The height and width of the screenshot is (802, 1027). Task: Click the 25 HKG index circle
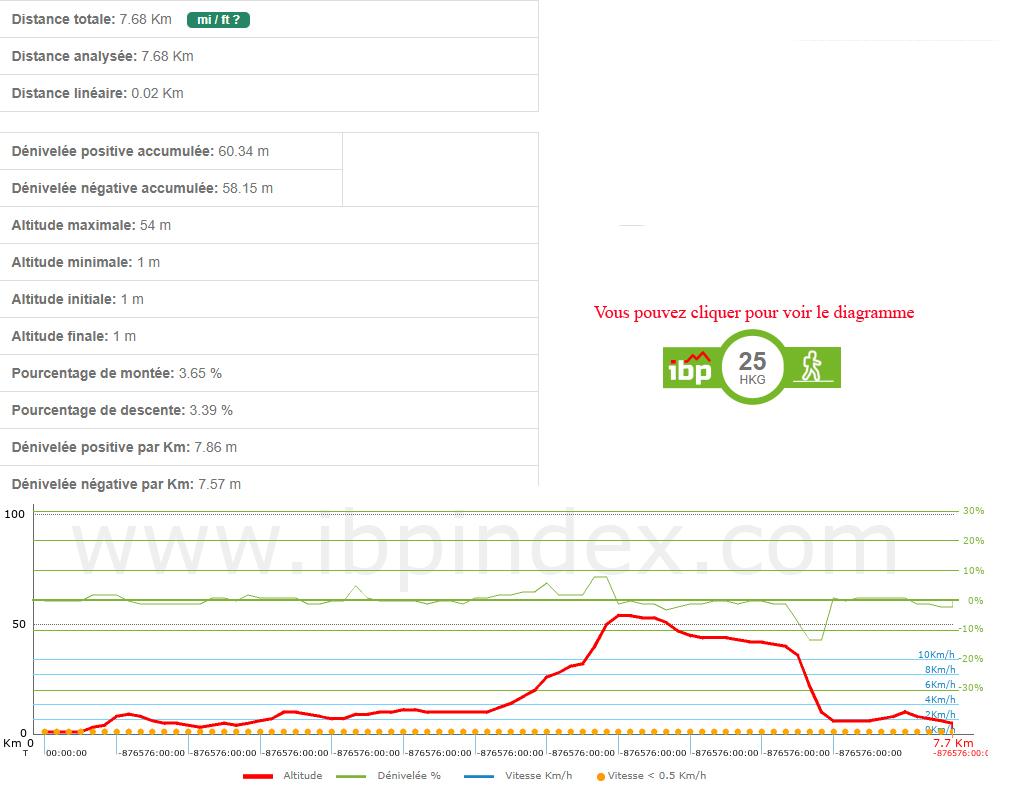coord(752,367)
